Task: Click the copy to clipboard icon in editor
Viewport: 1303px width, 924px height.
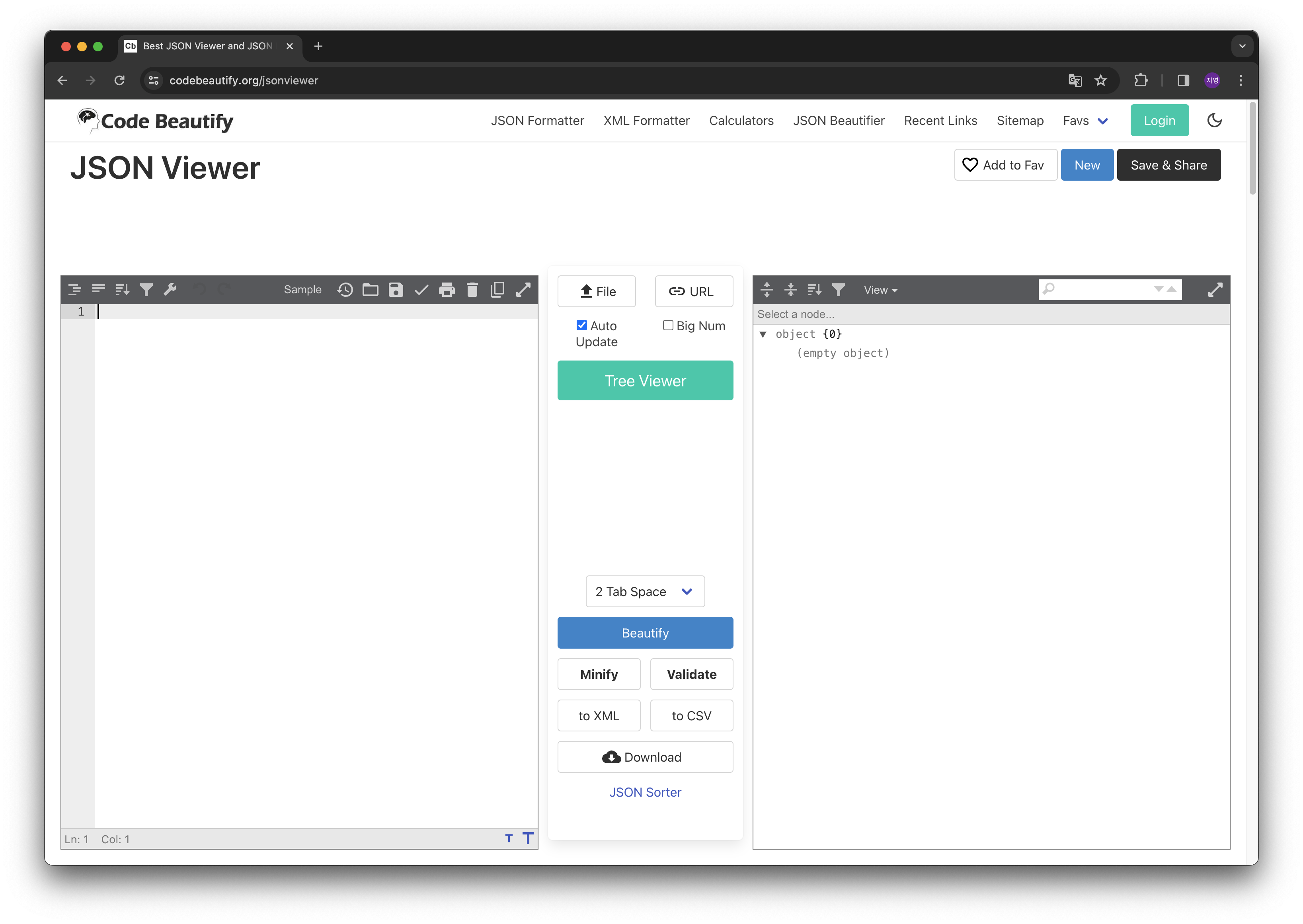Action: click(x=497, y=290)
